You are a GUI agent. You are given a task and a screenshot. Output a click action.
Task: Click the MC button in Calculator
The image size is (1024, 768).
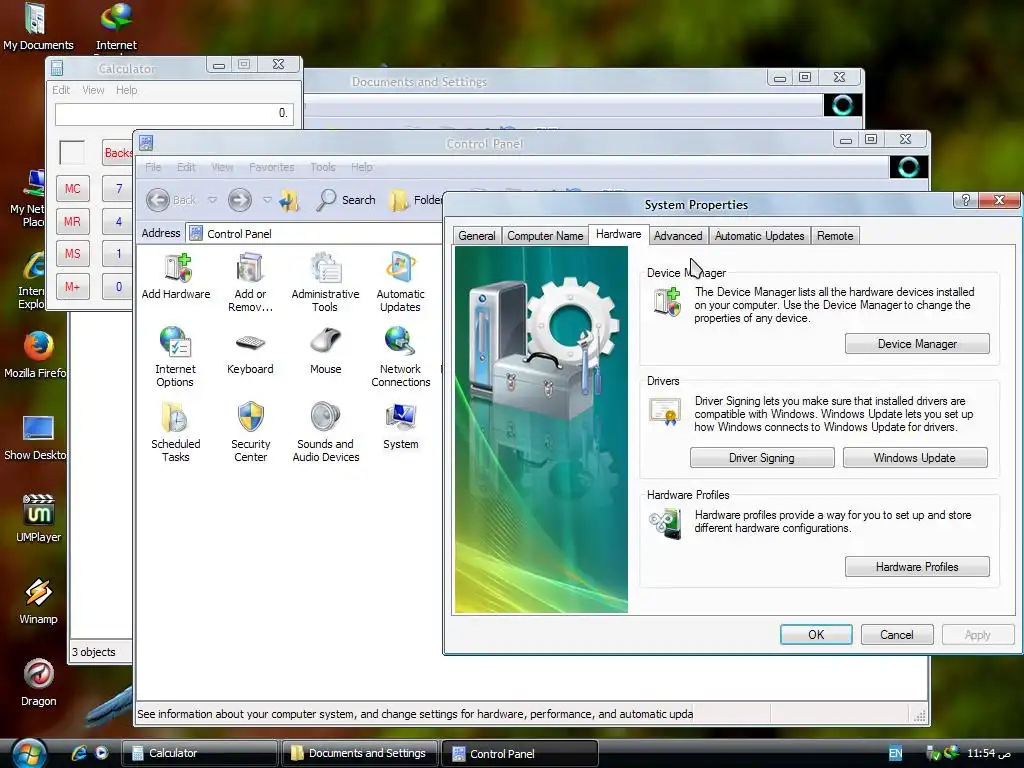point(72,189)
